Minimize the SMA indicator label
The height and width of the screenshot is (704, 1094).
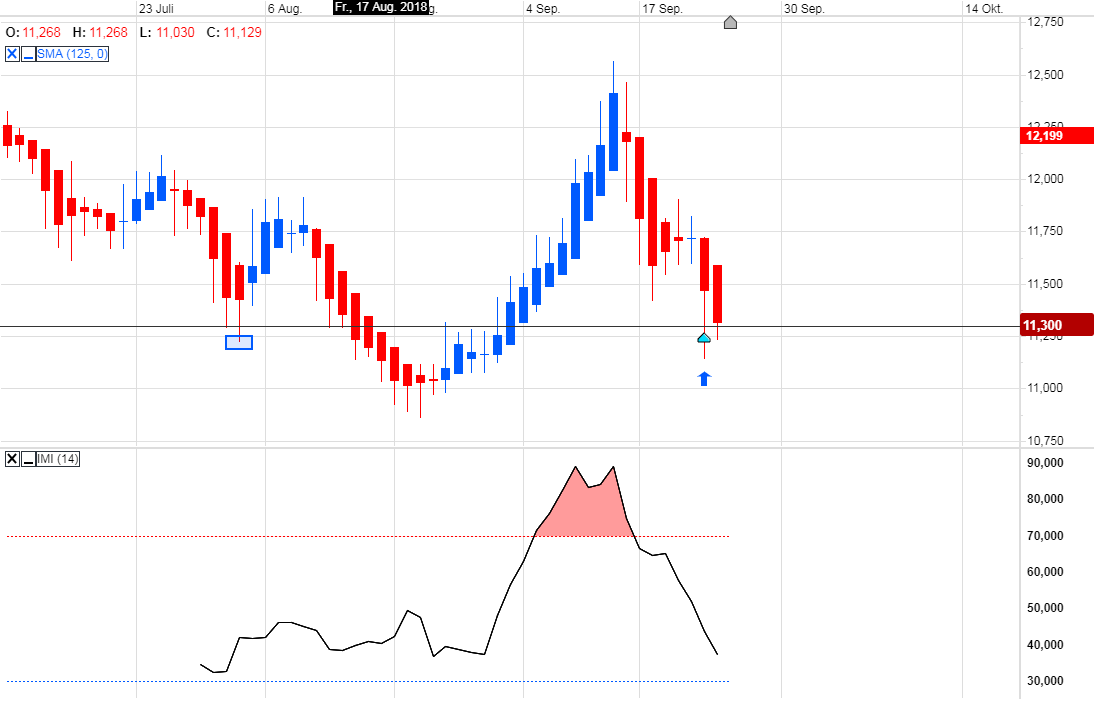(28, 54)
